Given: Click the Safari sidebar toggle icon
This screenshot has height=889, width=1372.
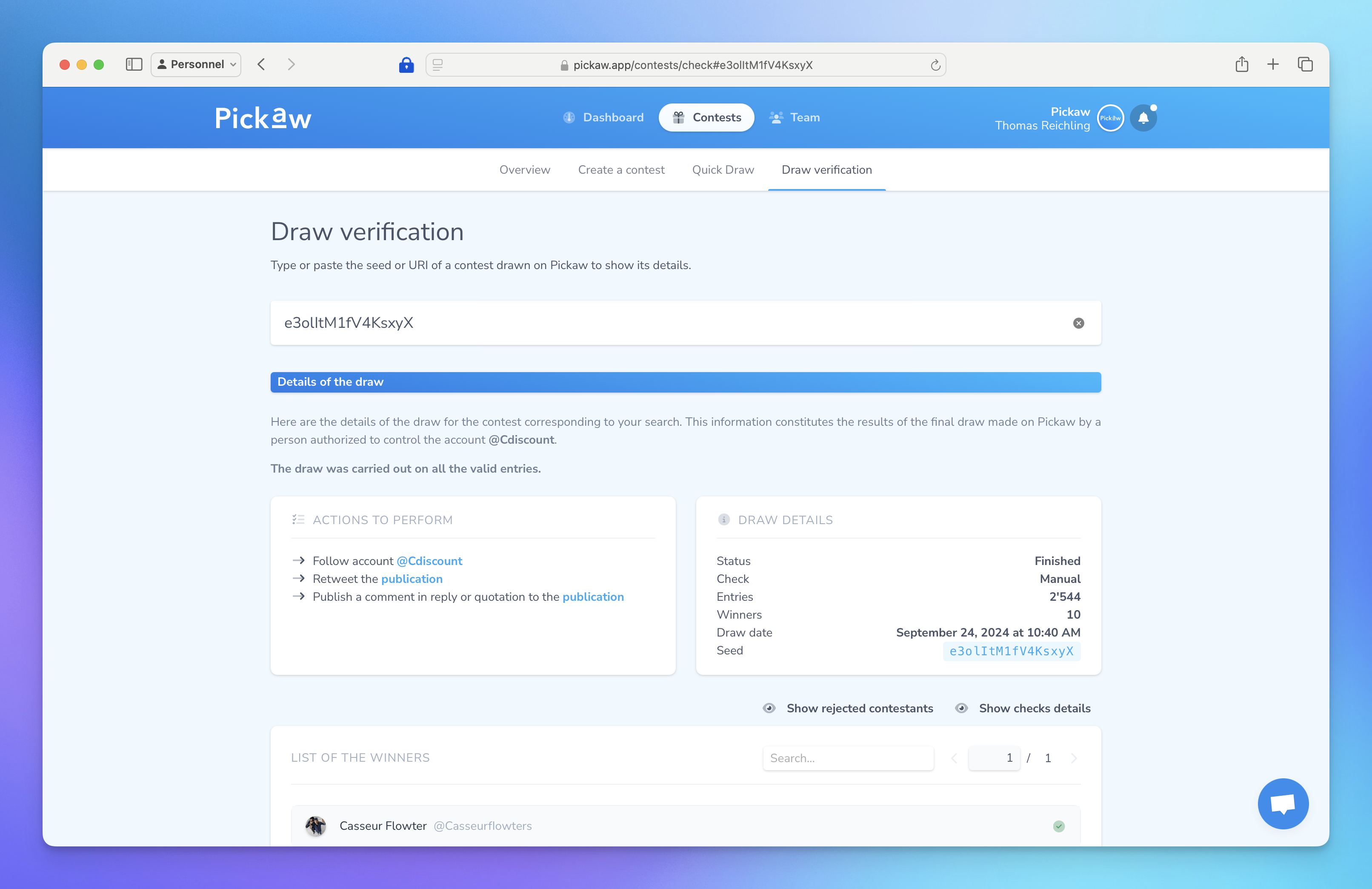Looking at the screenshot, I should point(134,64).
